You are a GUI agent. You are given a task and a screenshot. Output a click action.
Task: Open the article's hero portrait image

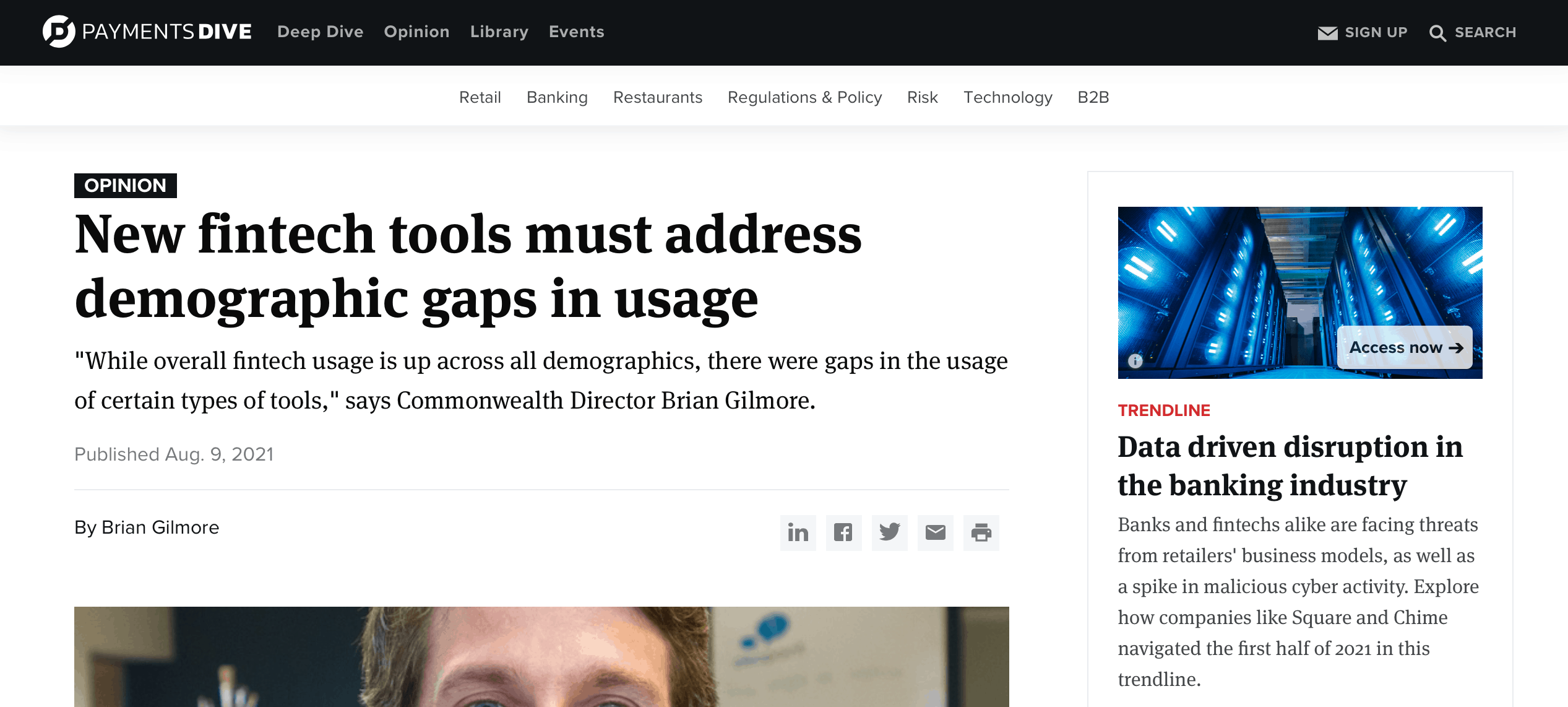pyautogui.click(x=541, y=657)
